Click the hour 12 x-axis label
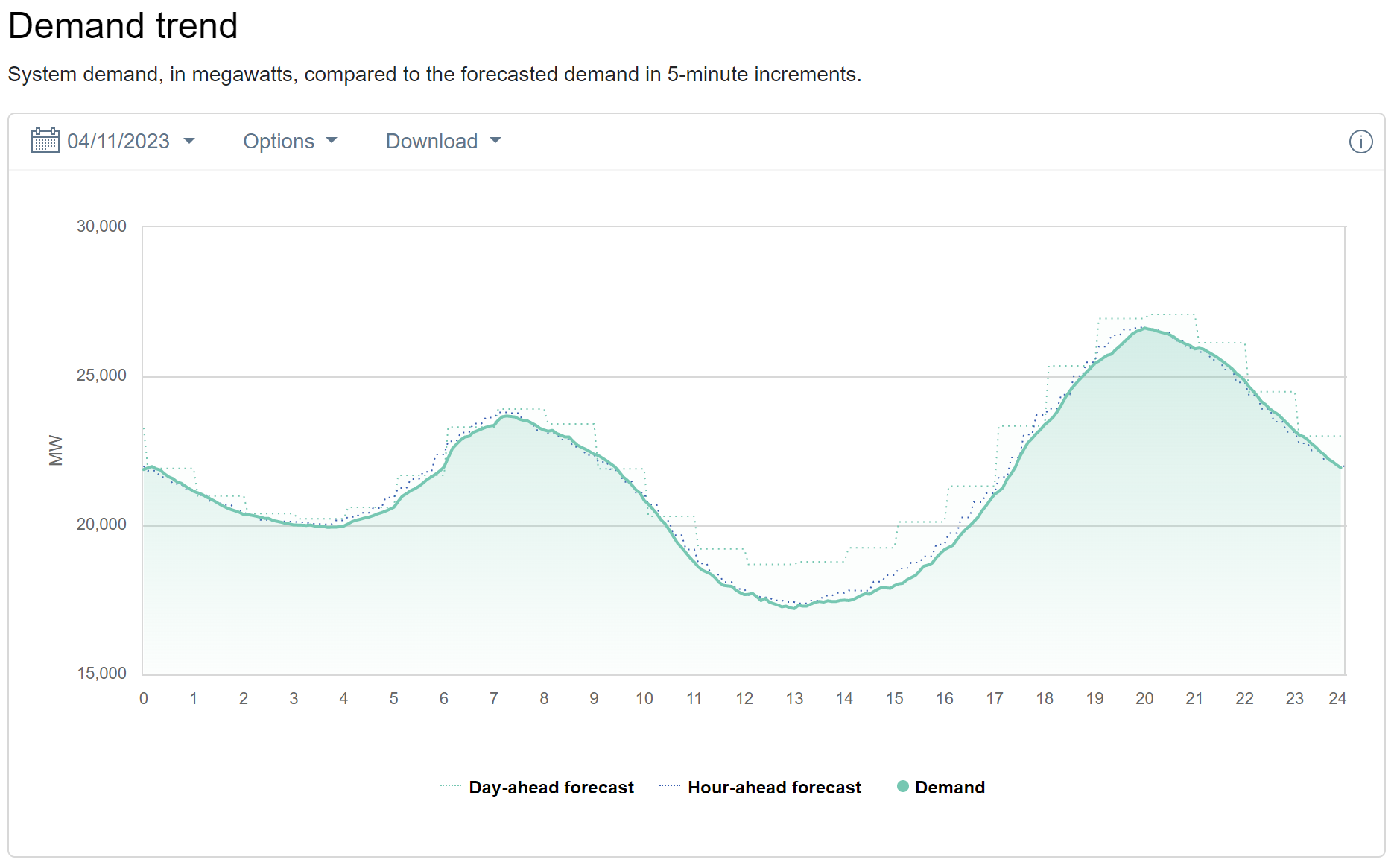1394x868 pixels. pos(744,699)
